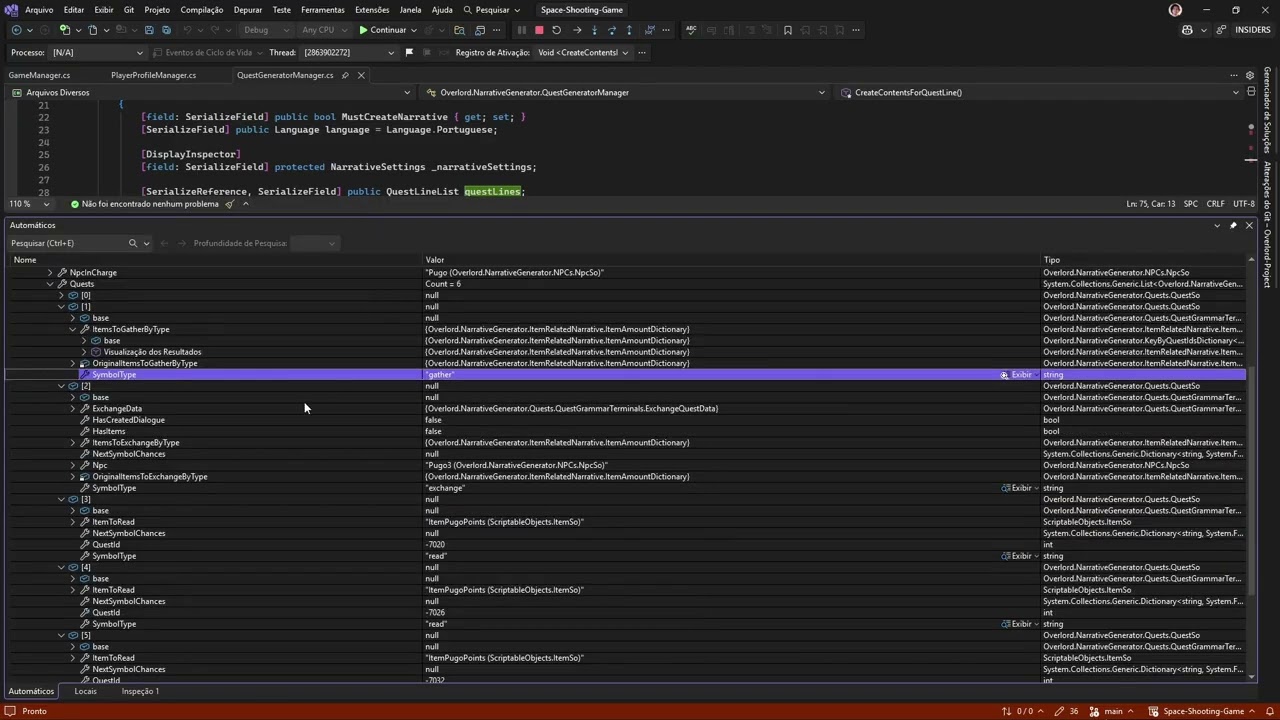Click the Continuar debug button

point(383,30)
